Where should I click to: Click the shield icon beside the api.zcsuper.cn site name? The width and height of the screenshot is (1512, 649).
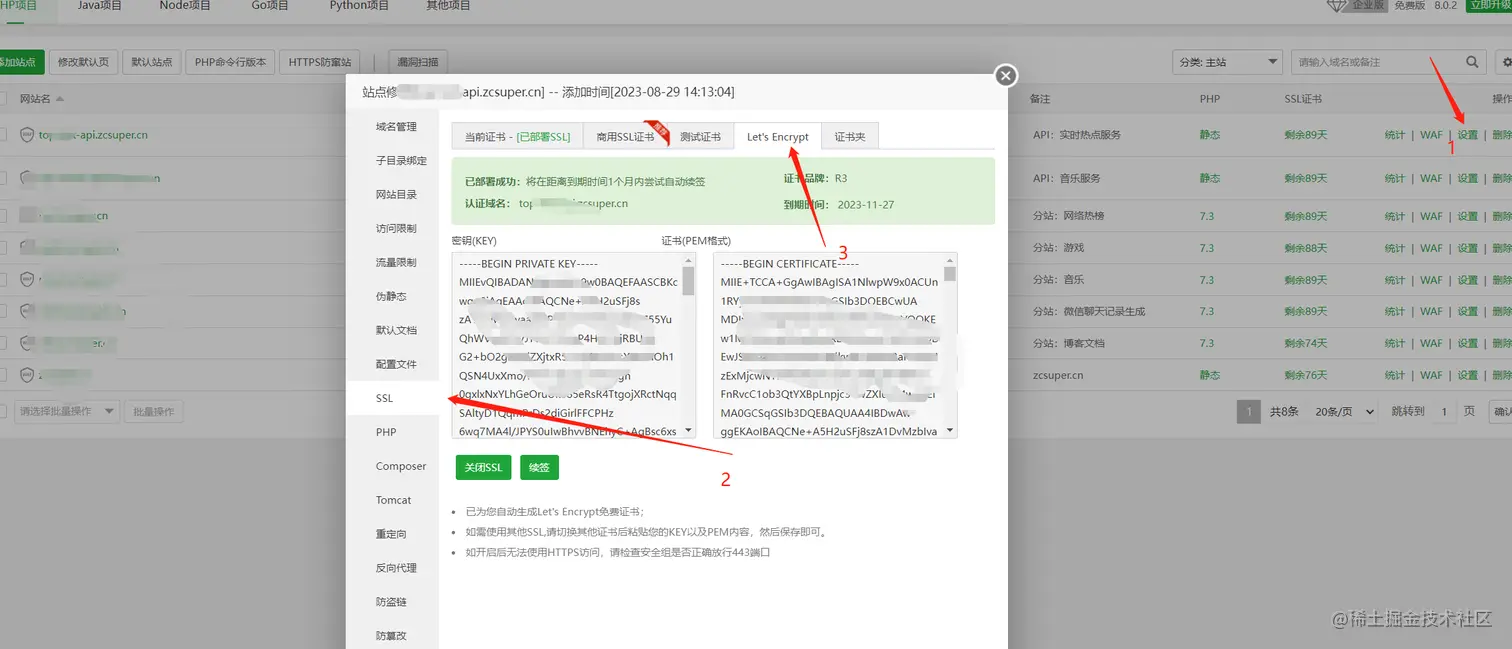[28, 135]
